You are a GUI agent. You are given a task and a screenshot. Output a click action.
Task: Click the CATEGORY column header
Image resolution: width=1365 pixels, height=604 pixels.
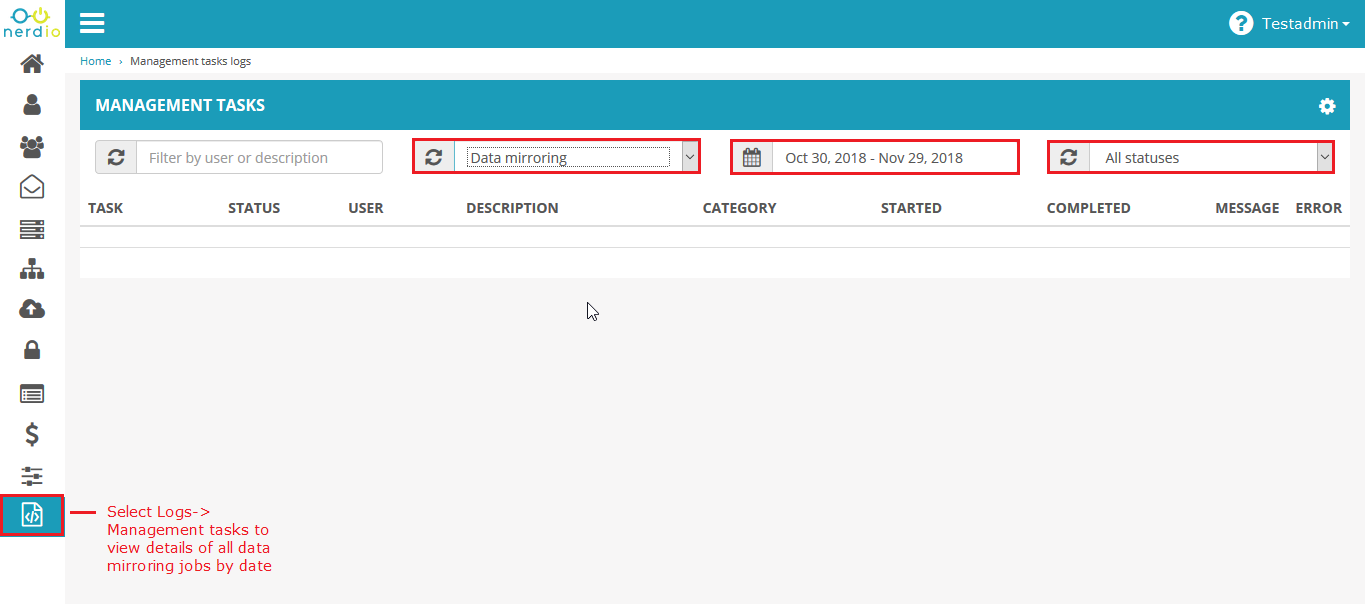pyautogui.click(x=739, y=208)
